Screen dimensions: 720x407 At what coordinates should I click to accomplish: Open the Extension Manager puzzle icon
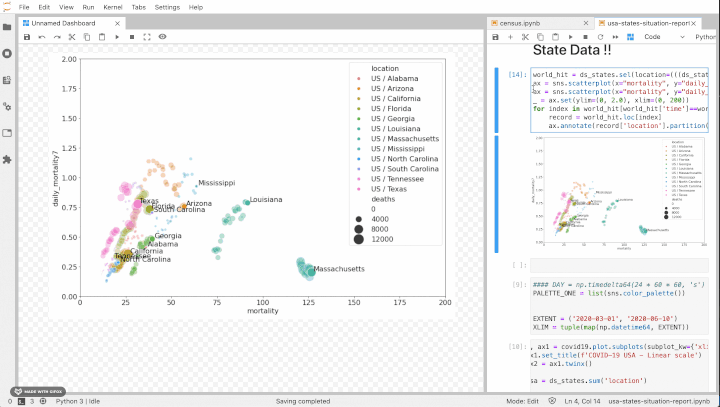tap(7, 159)
